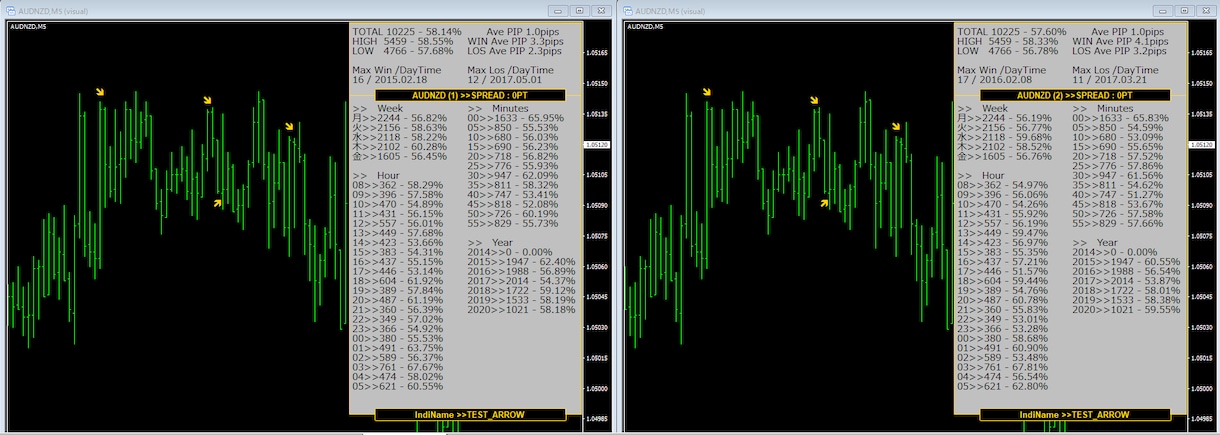1220x435 pixels.
Task: Minimize the right AUDNZD,M5 chart window
Action: pyautogui.click(x=1163, y=9)
